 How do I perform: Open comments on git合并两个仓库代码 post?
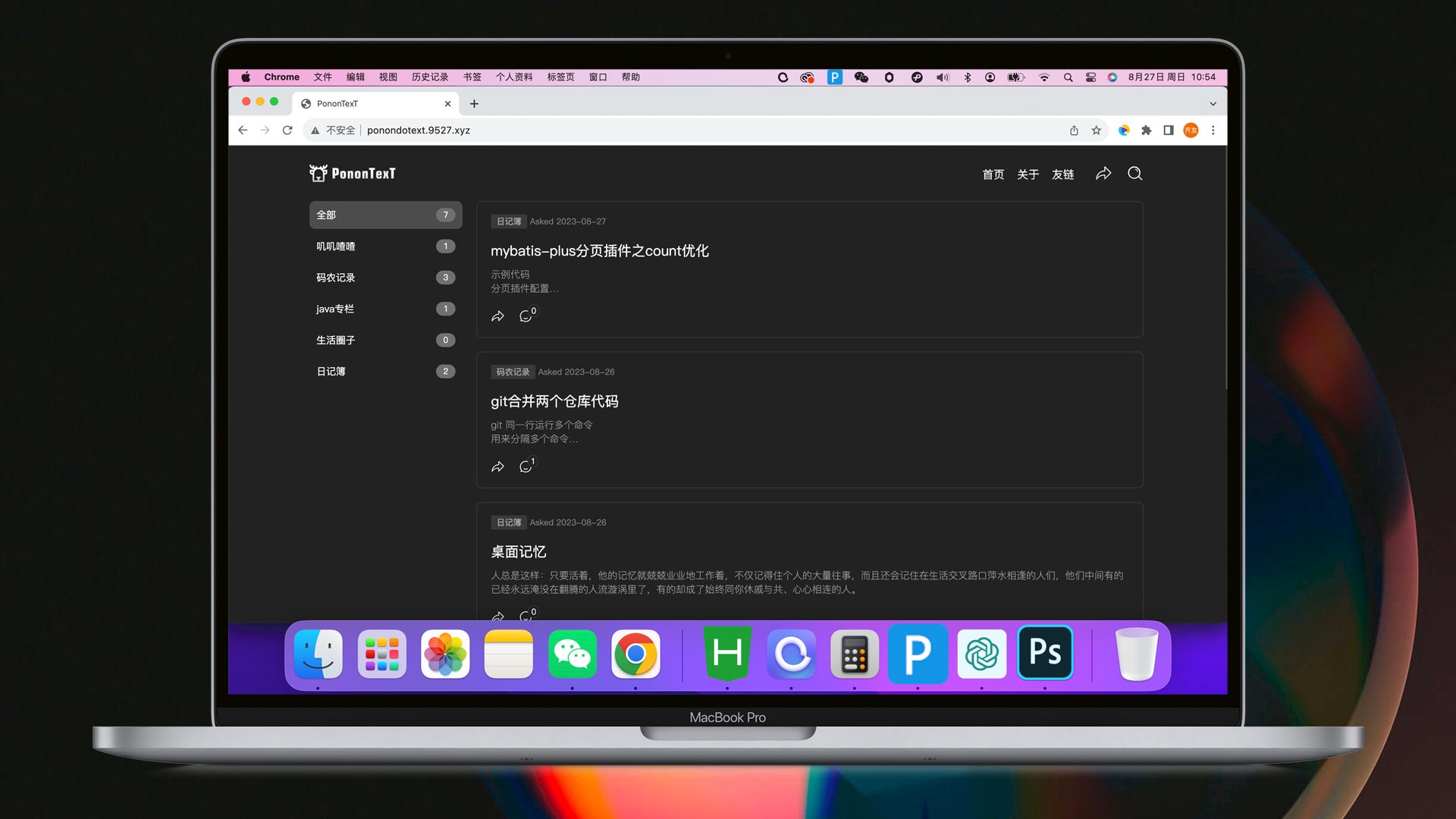pyautogui.click(x=527, y=465)
